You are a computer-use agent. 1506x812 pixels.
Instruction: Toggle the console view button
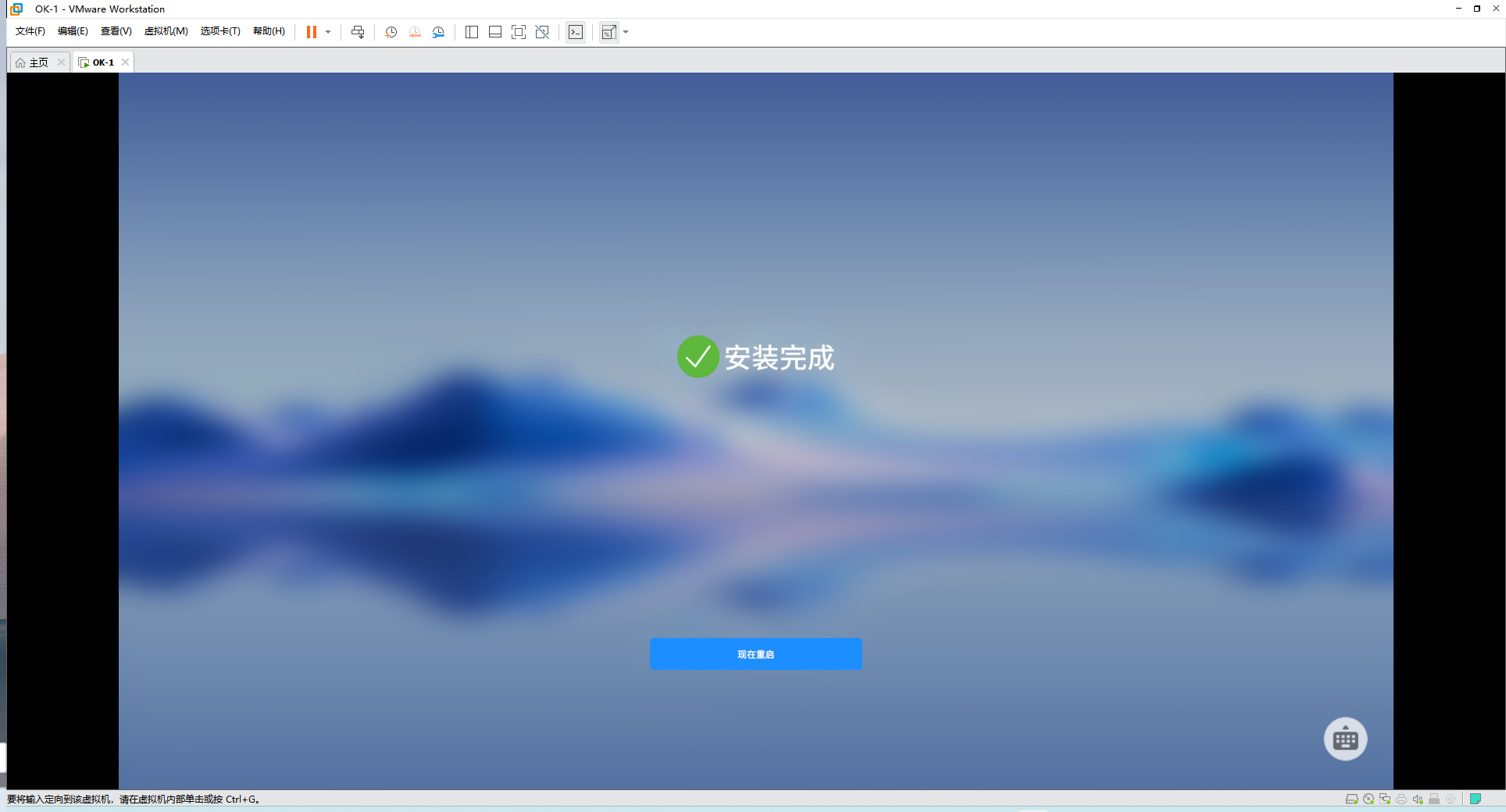pos(576,32)
